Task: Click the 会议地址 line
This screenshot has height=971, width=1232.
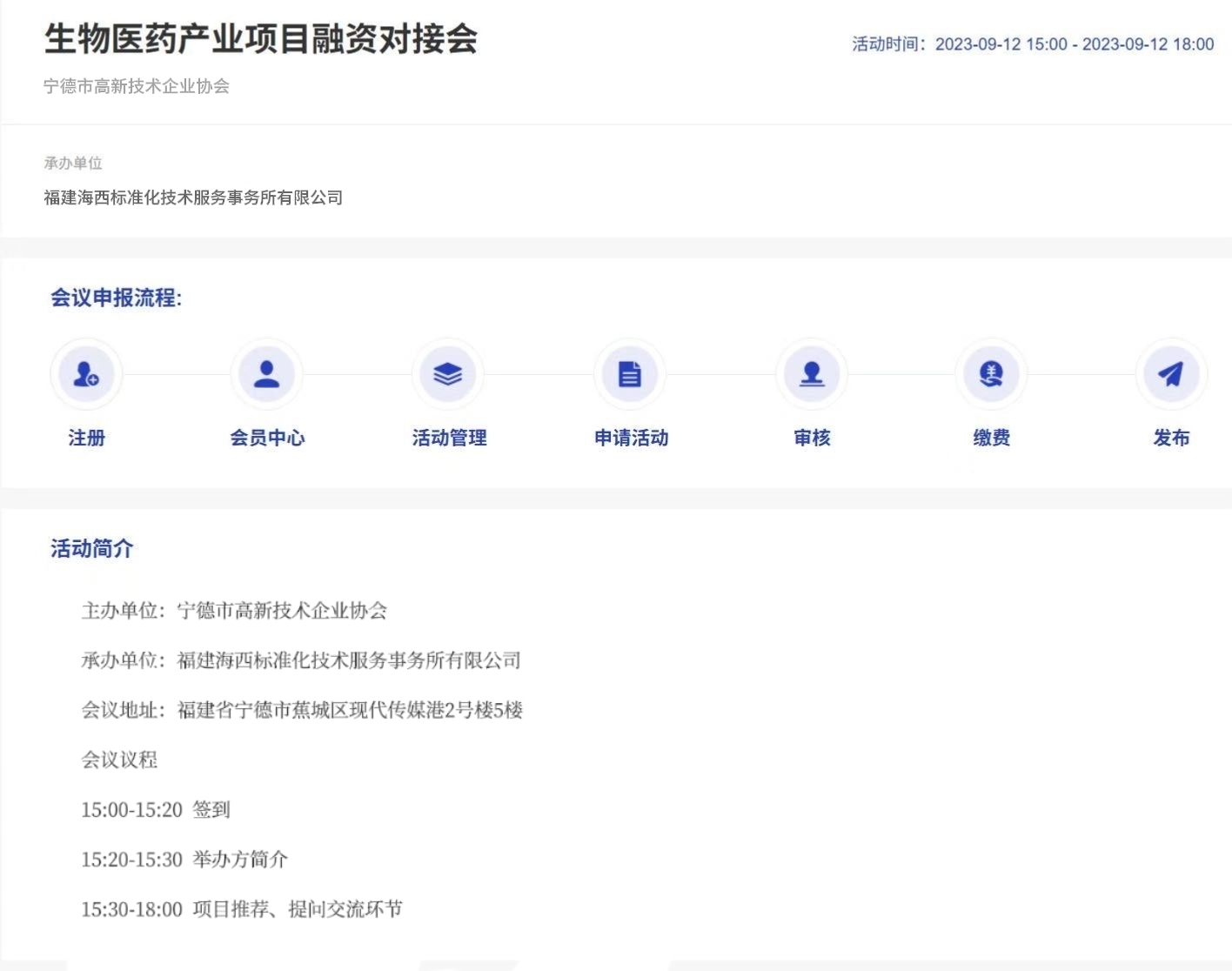Action: coord(302,710)
